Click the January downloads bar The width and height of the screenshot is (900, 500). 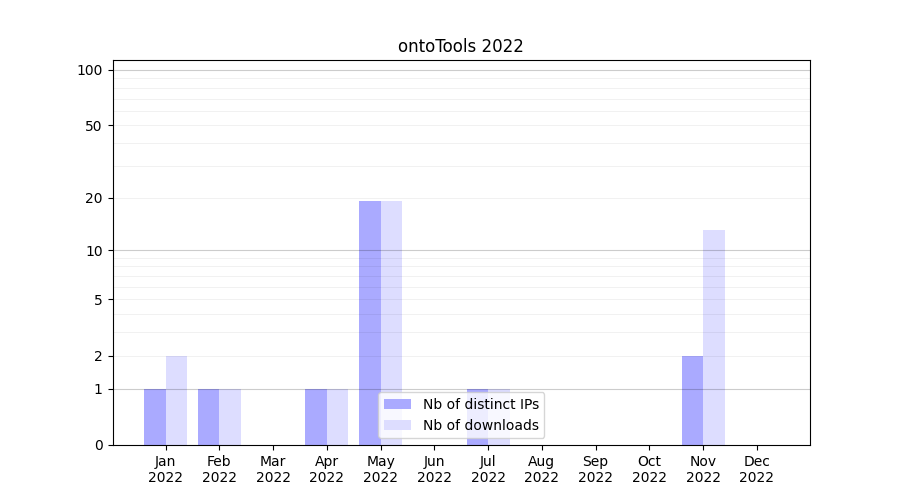(176, 400)
